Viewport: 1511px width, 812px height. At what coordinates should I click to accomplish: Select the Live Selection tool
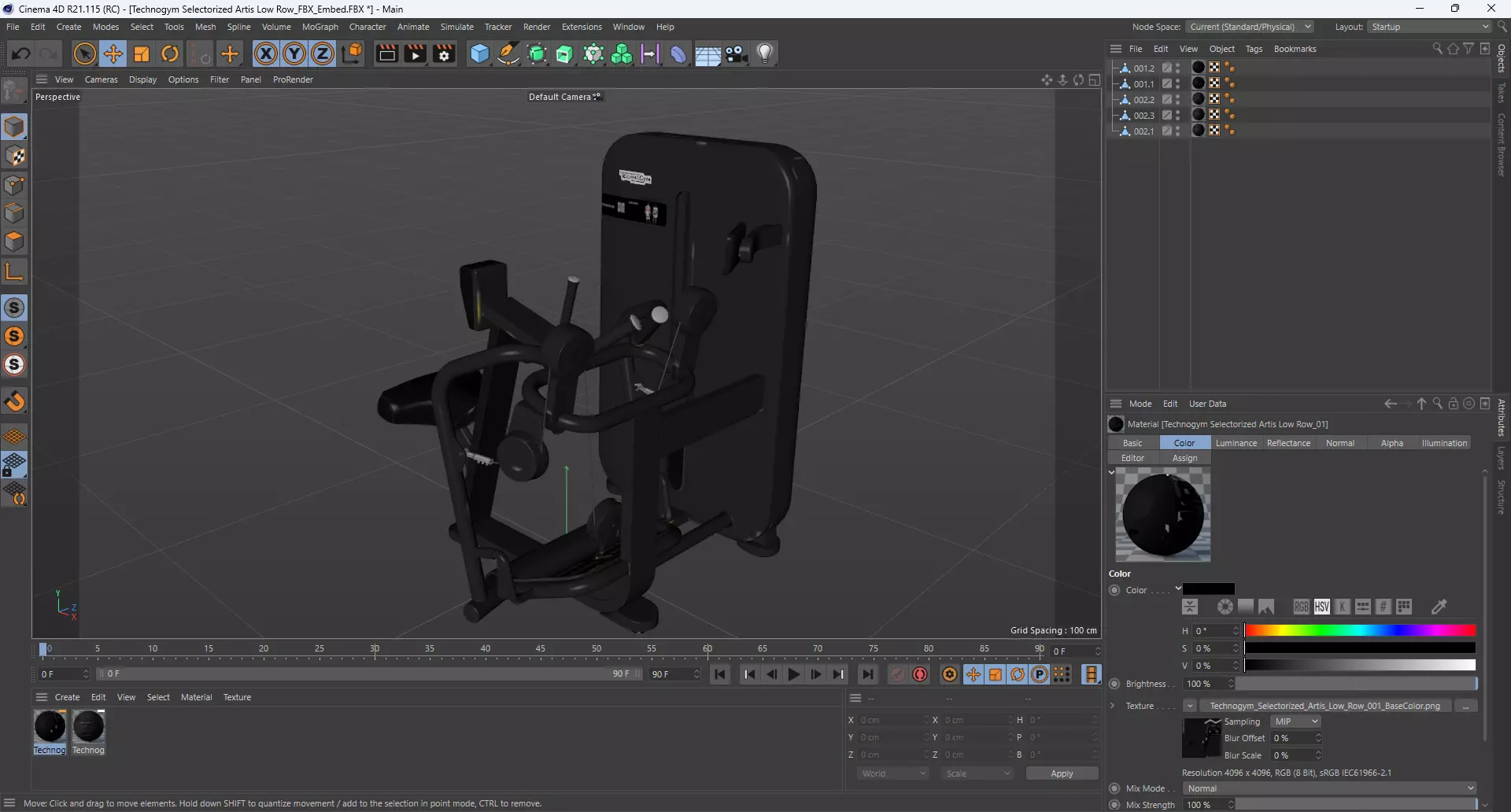click(x=84, y=54)
